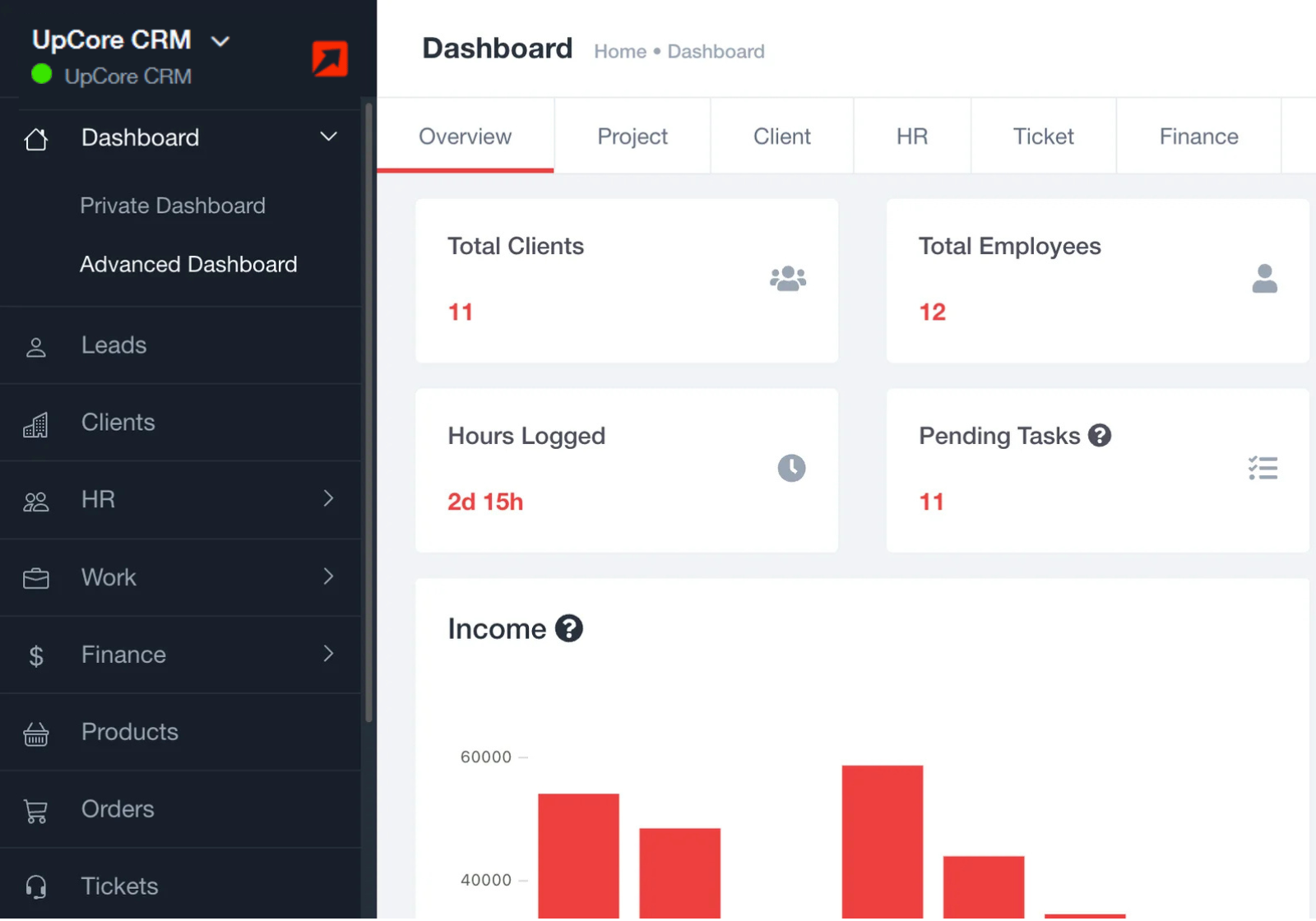1316x921 pixels.
Task: Click the Income help question mark icon
Action: tap(568, 628)
